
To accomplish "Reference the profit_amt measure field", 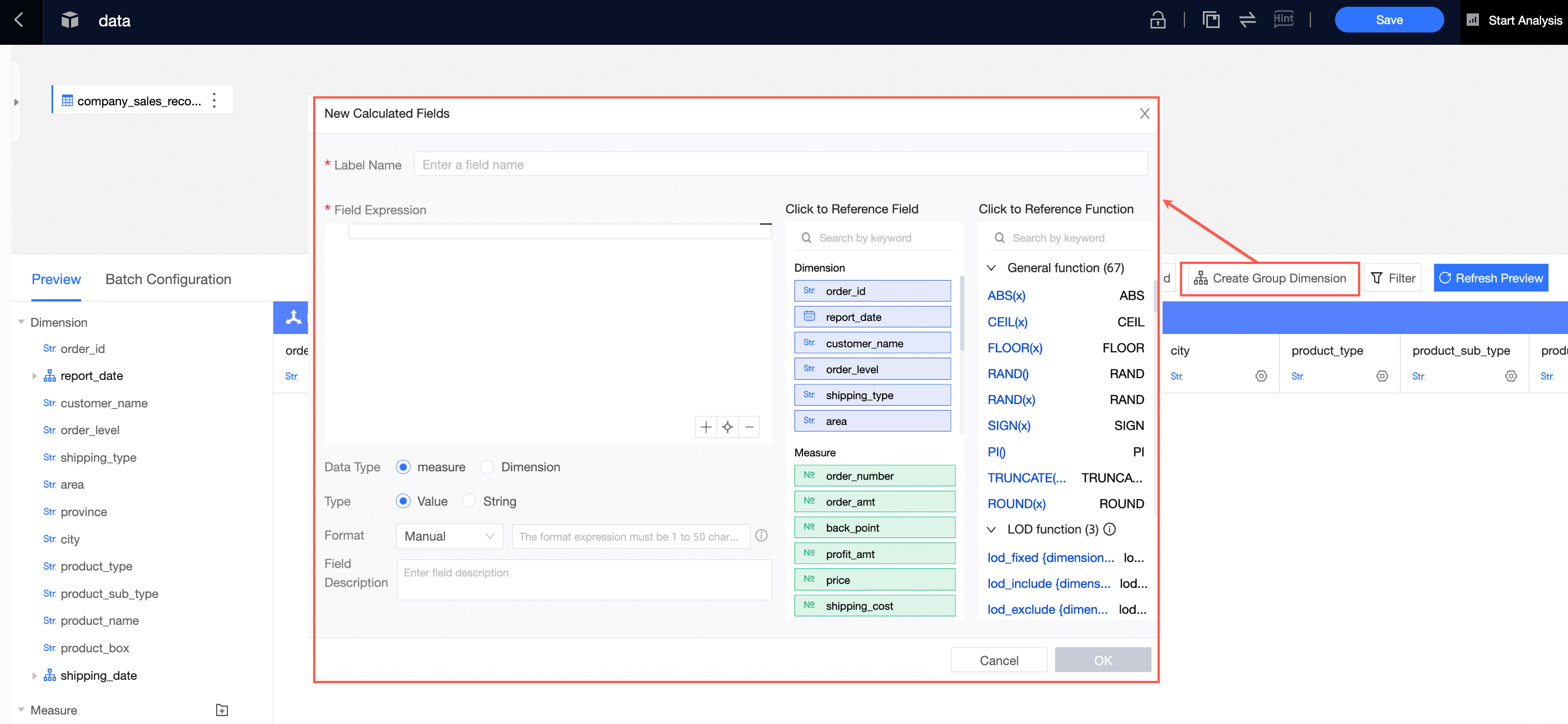I will click(875, 554).
